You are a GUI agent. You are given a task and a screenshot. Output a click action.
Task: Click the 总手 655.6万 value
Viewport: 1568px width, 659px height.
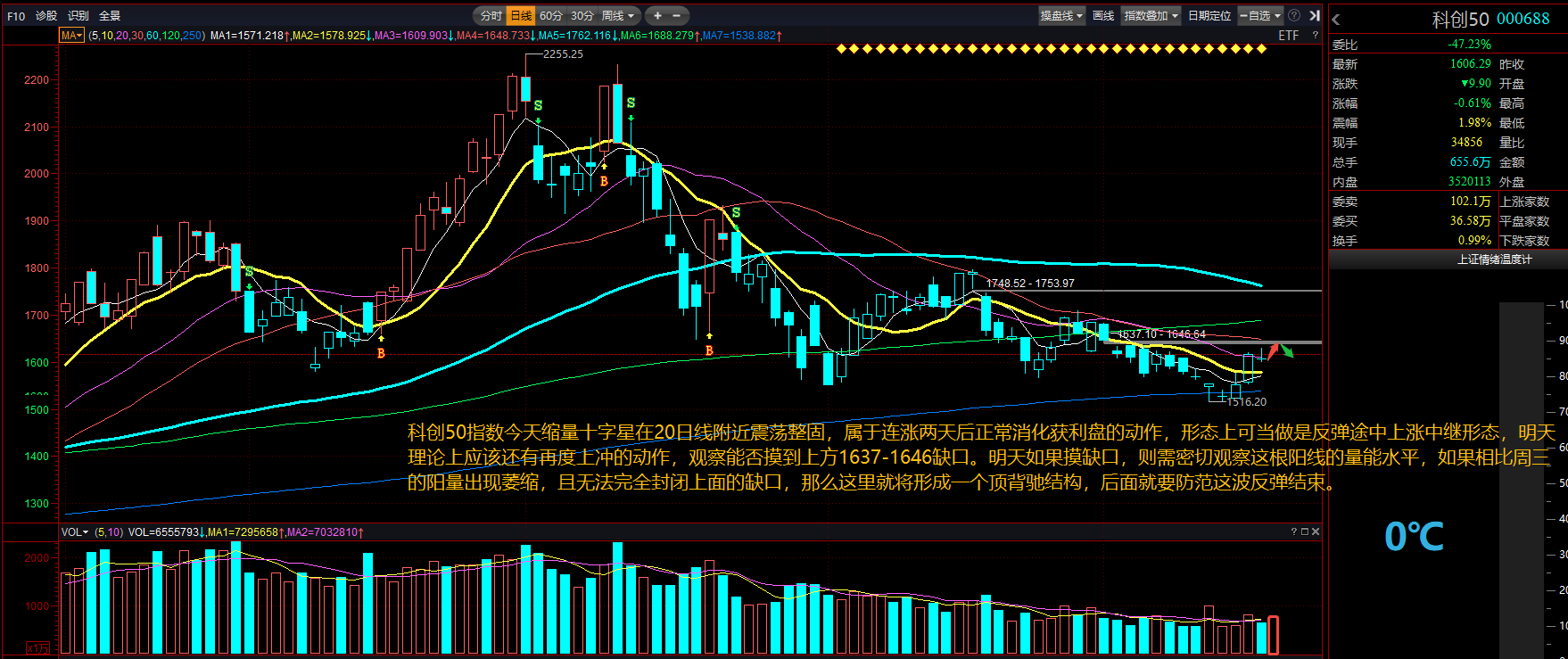coord(1471,162)
